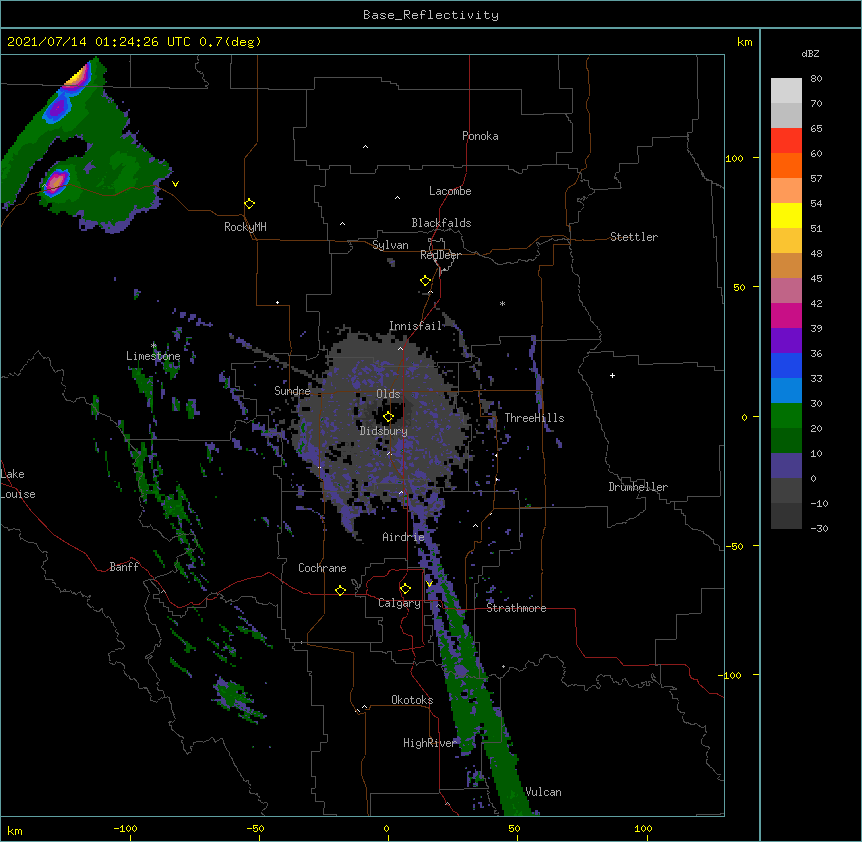Screen dimensions: 862x842
Task: Click the Innisfail label
Action: point(416,326)
